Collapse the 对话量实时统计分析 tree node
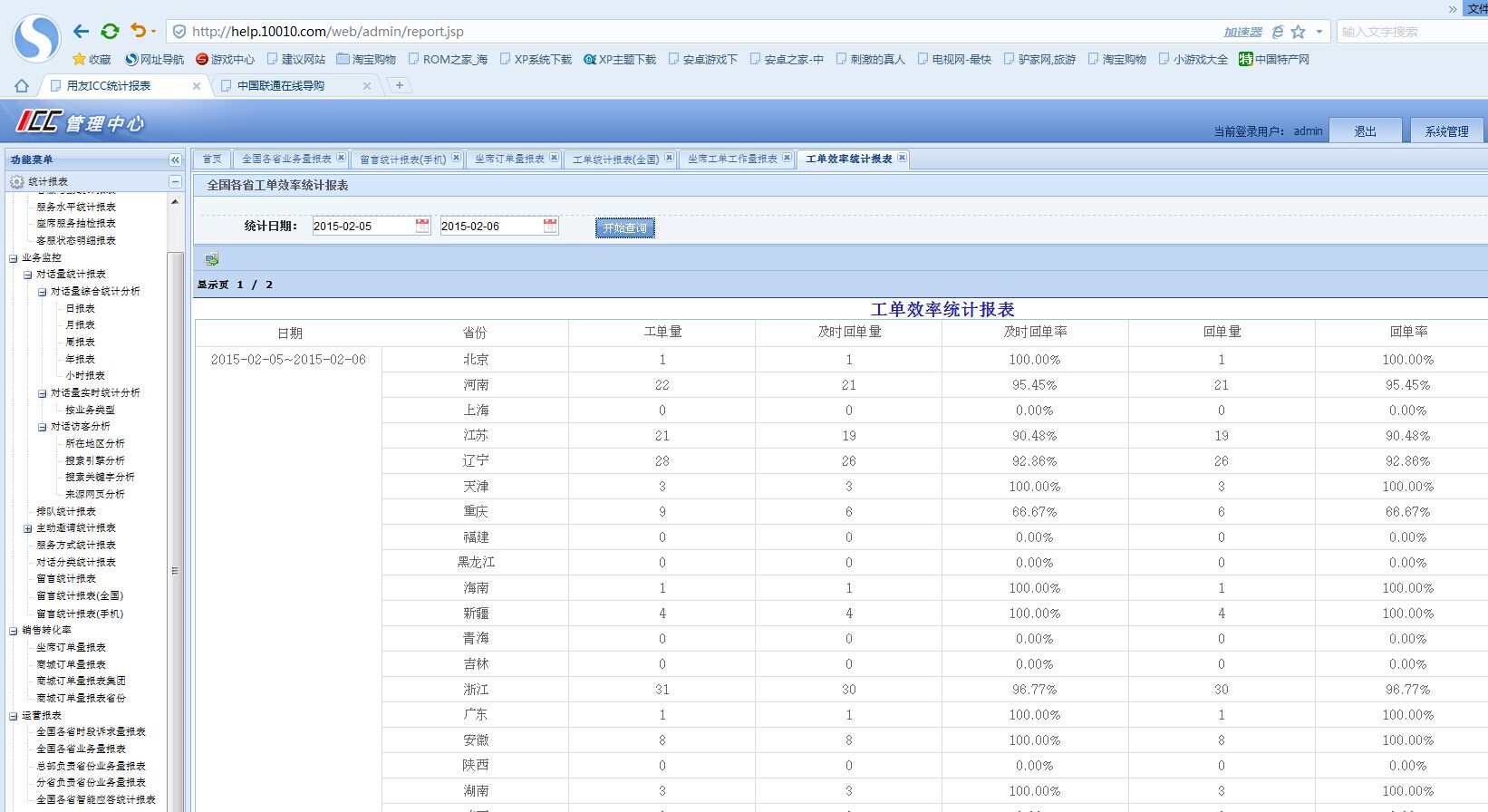 pos(42,392)
